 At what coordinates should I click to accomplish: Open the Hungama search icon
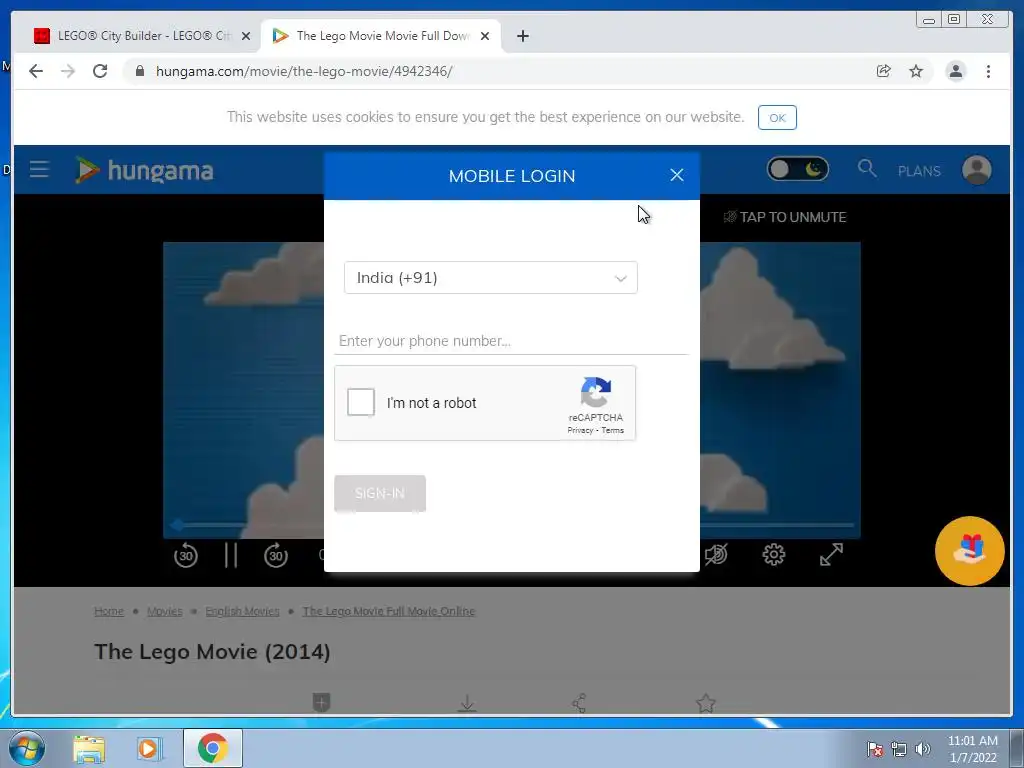point(867,168)
